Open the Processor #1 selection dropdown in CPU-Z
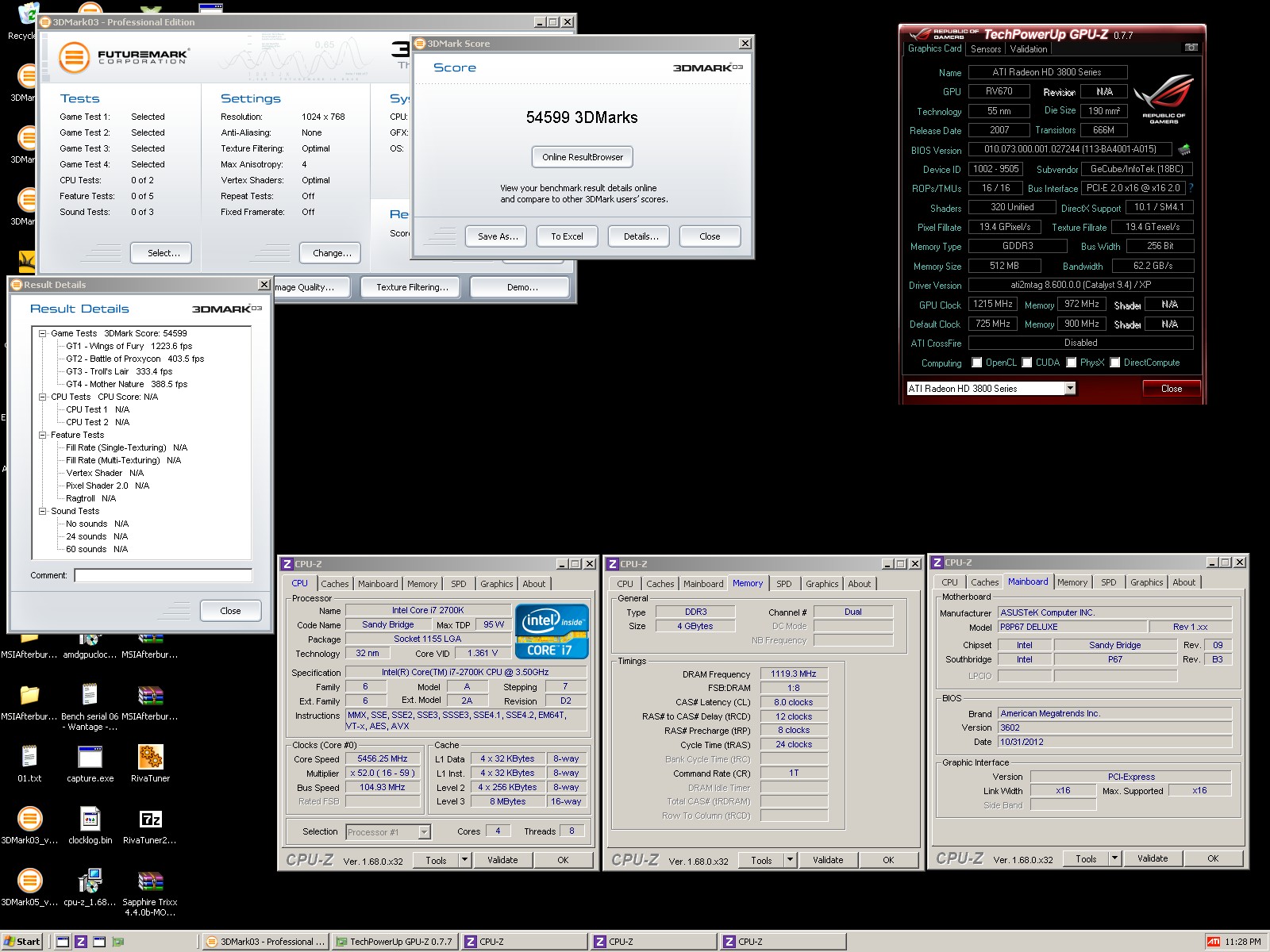 424,831
